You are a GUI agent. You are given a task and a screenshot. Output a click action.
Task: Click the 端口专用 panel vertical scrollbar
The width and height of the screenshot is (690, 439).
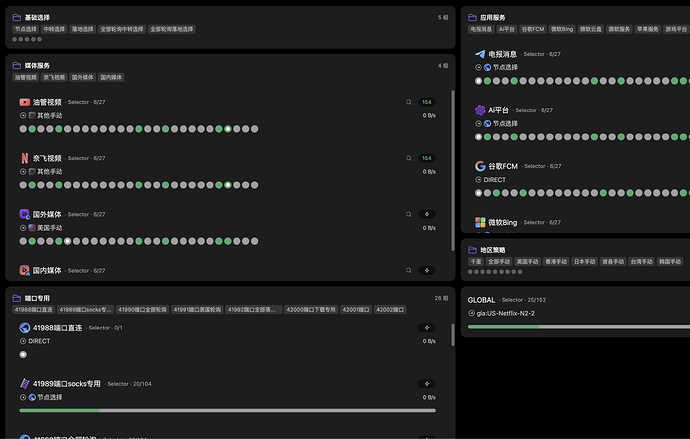pyautogui.click(x=452, y=335)
